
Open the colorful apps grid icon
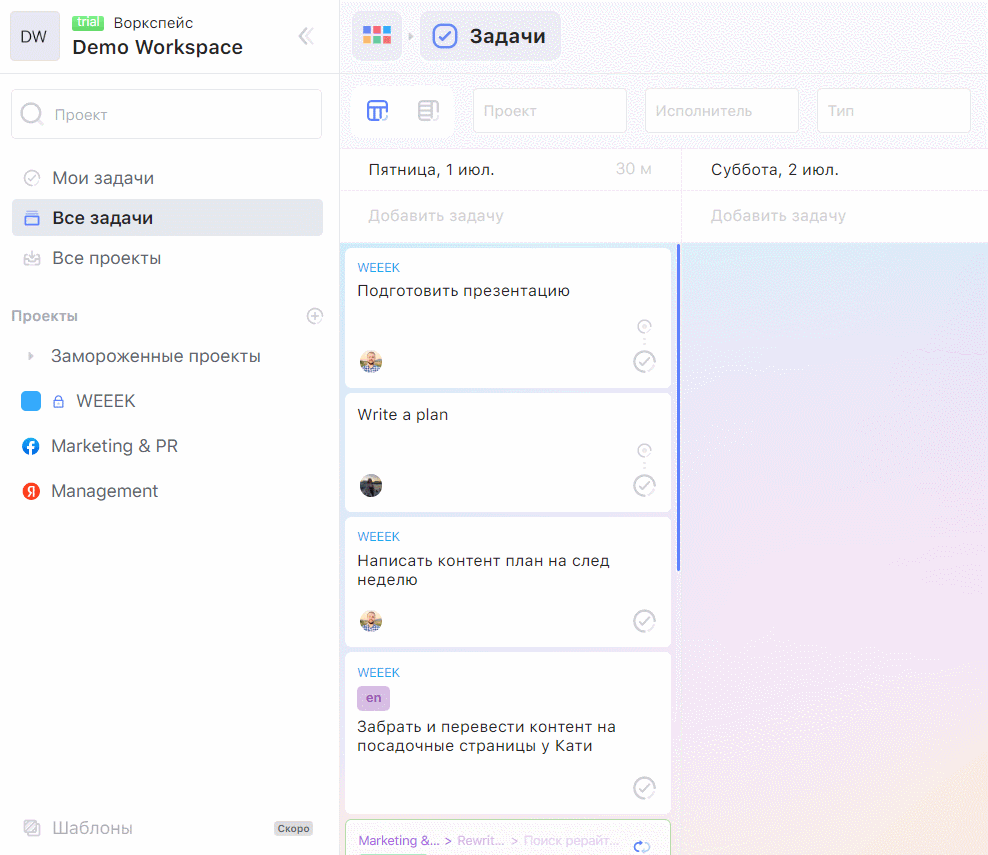377,36
